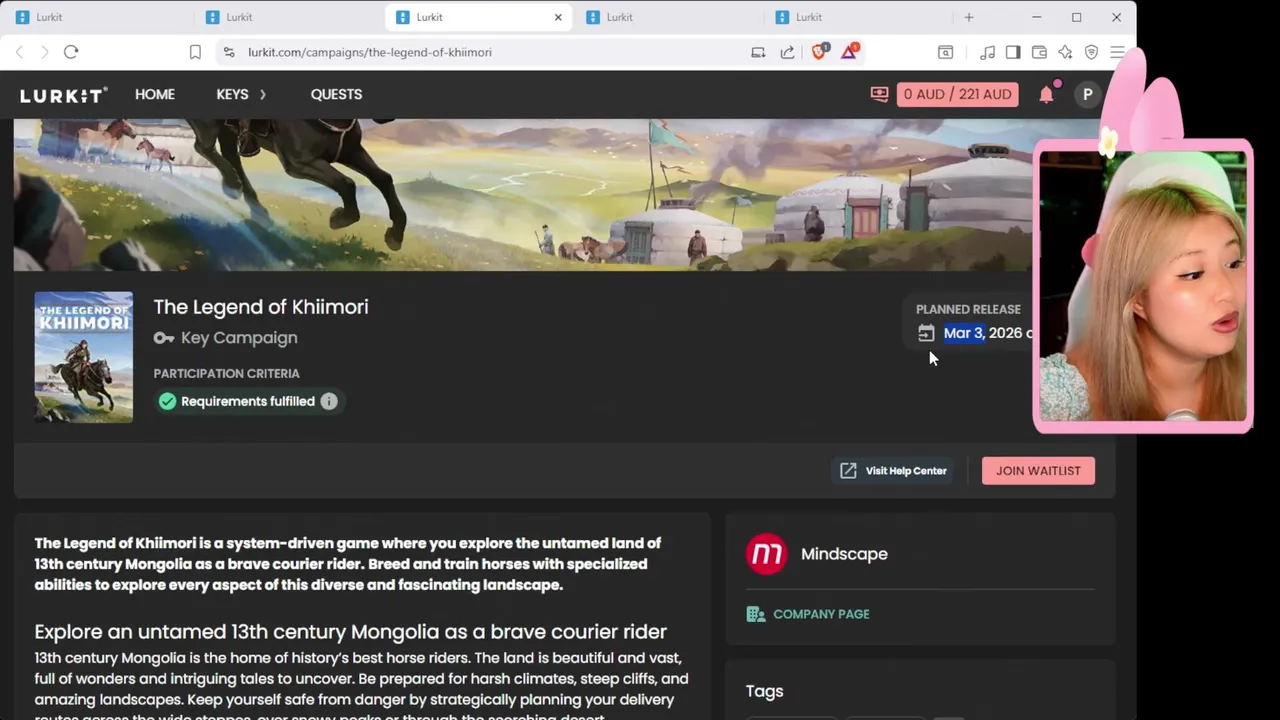Click the PARTICIPATION CRITERIA label
The height and width of the screenshot is (720, 1280).
(226, 373)
